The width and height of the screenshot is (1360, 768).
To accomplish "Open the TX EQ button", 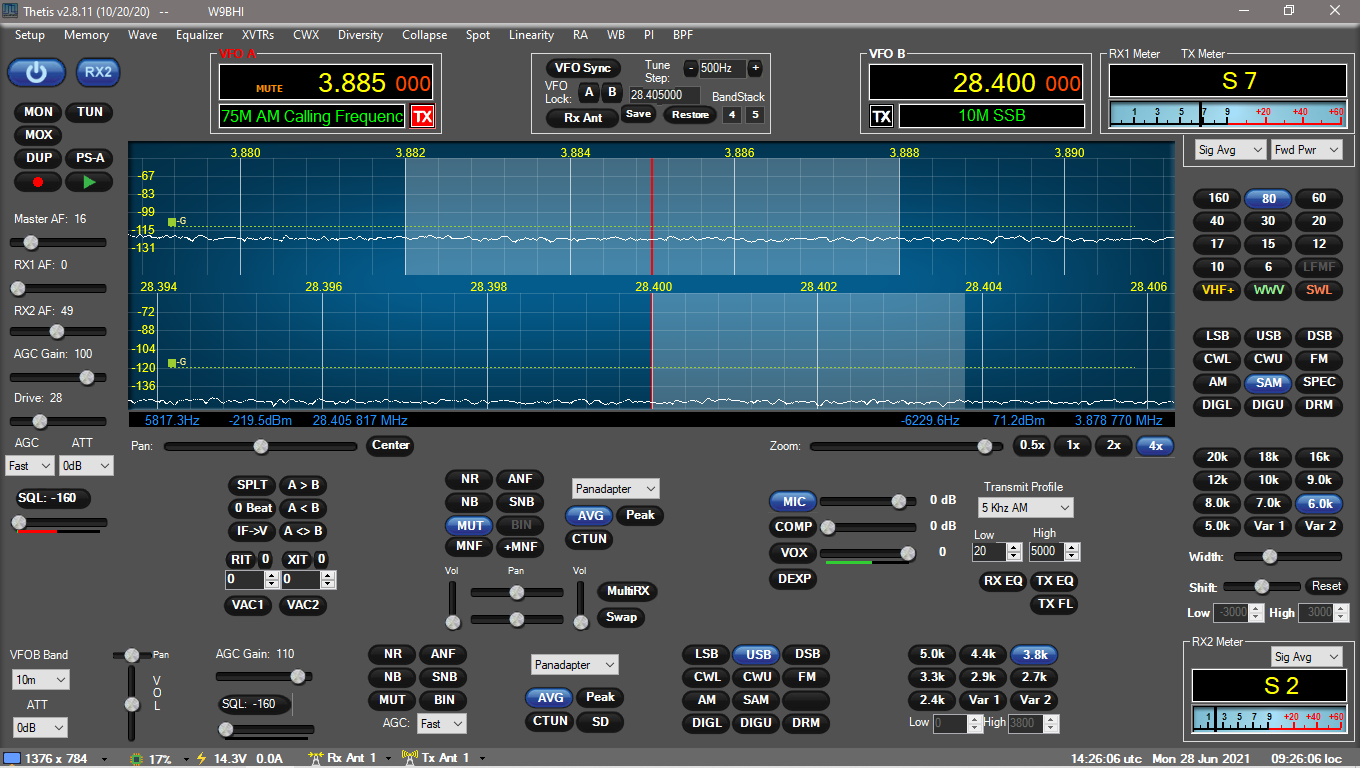I will [1055, 581].
